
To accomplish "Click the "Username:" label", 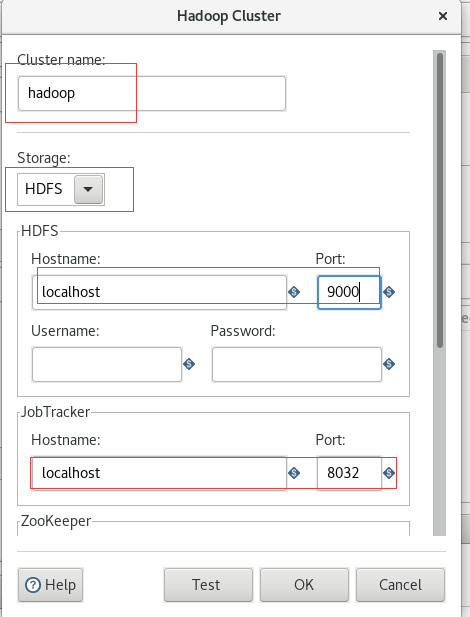I will [x=65, y=331].
